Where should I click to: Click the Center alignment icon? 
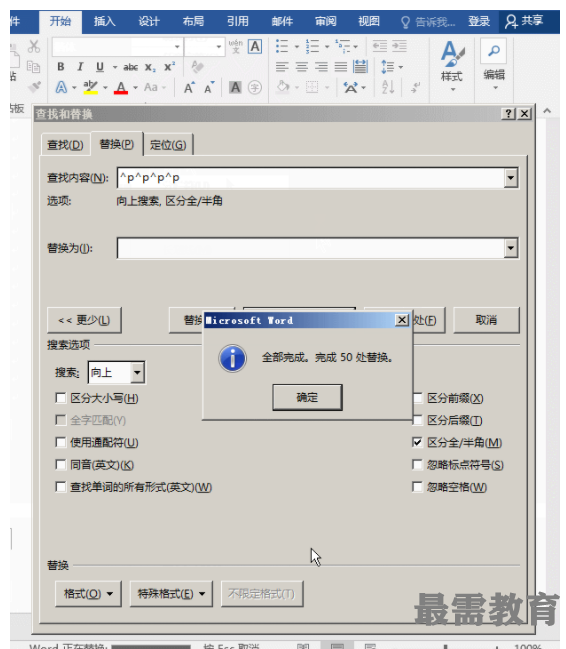pyautogui.click(x=301, y=67)
